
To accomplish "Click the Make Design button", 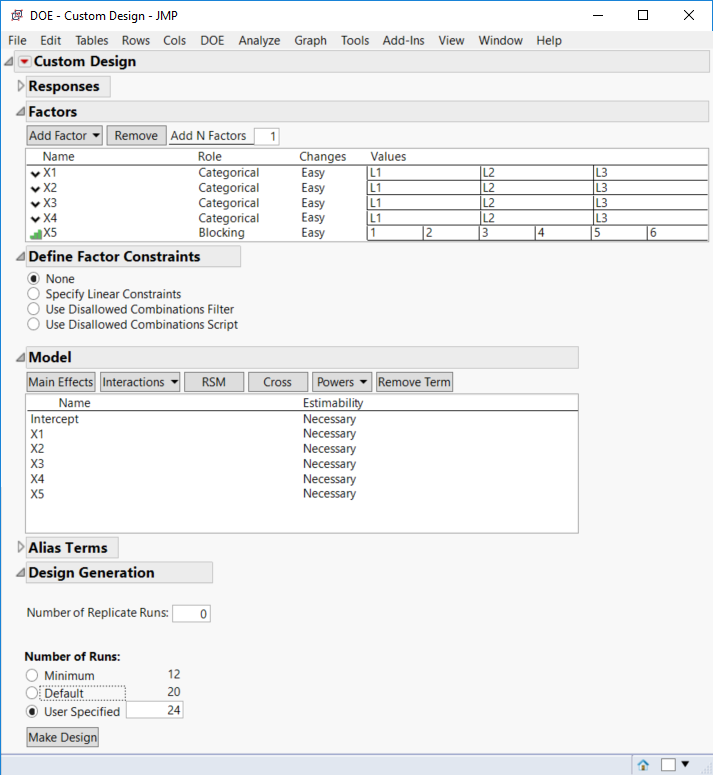I will [62, 737].
